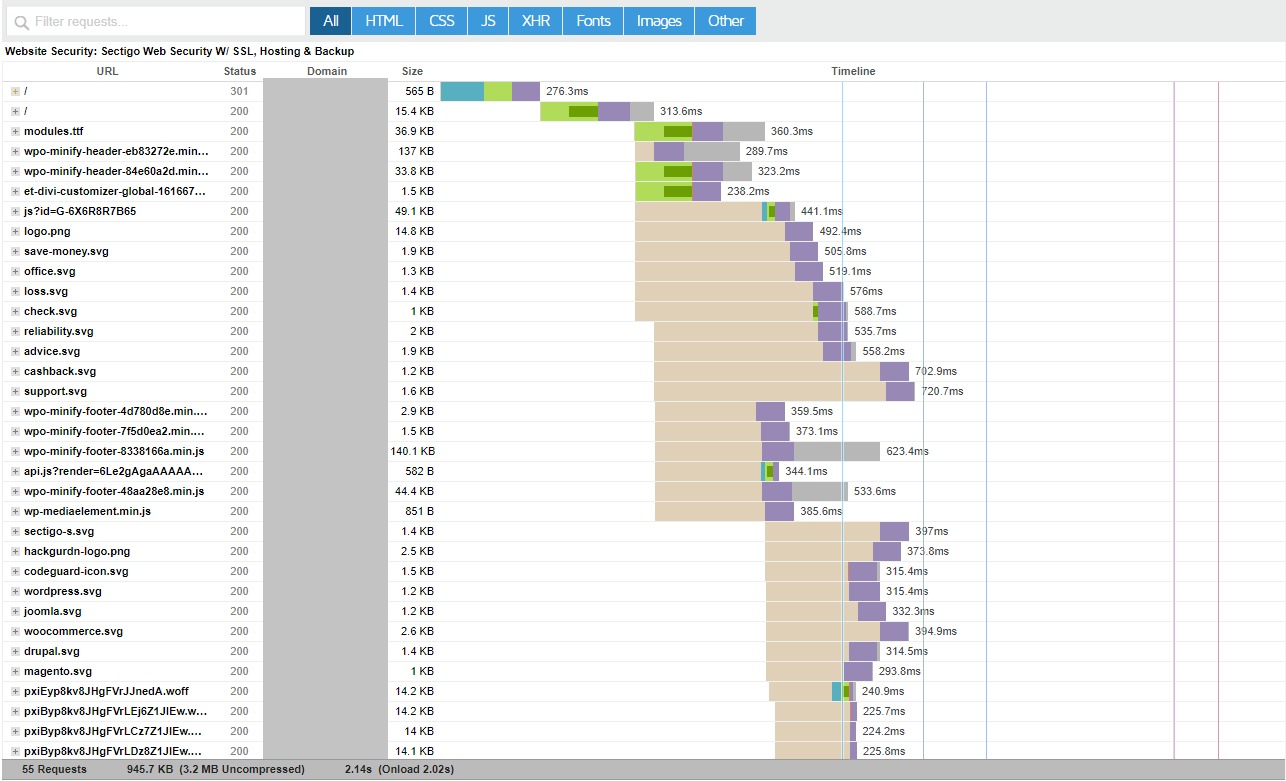Select the All filter tab
The image size is (1286, 781).
point(330,21)
